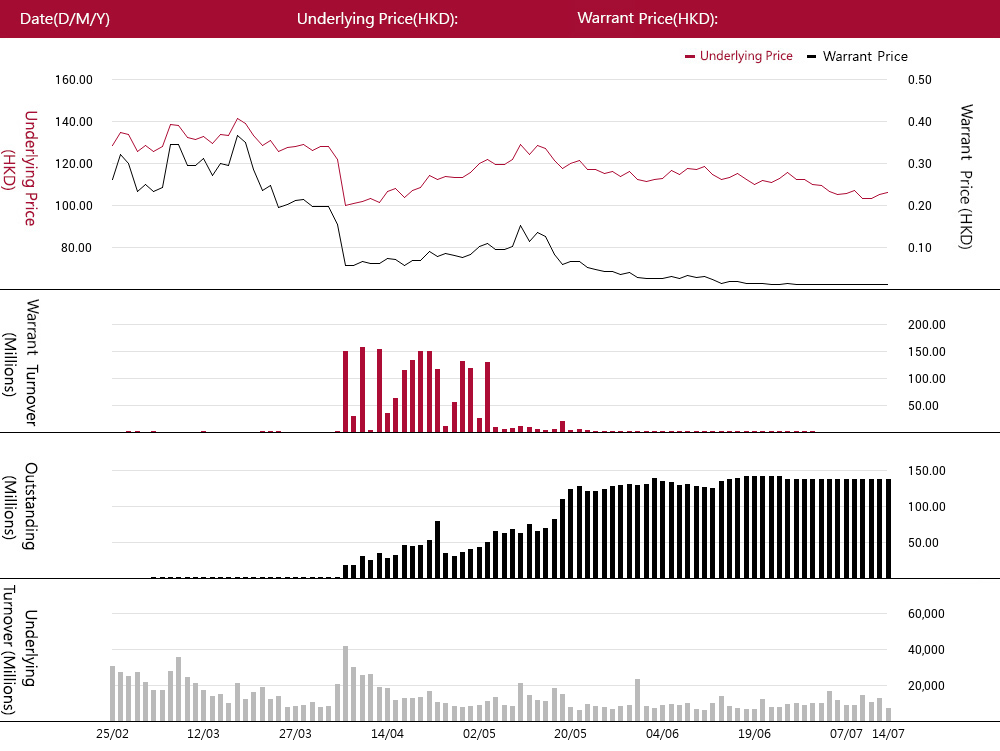Screen dimensions: 1000x751
Task: Click the 0.50 warrant price axis value
Action: [920, 80]
